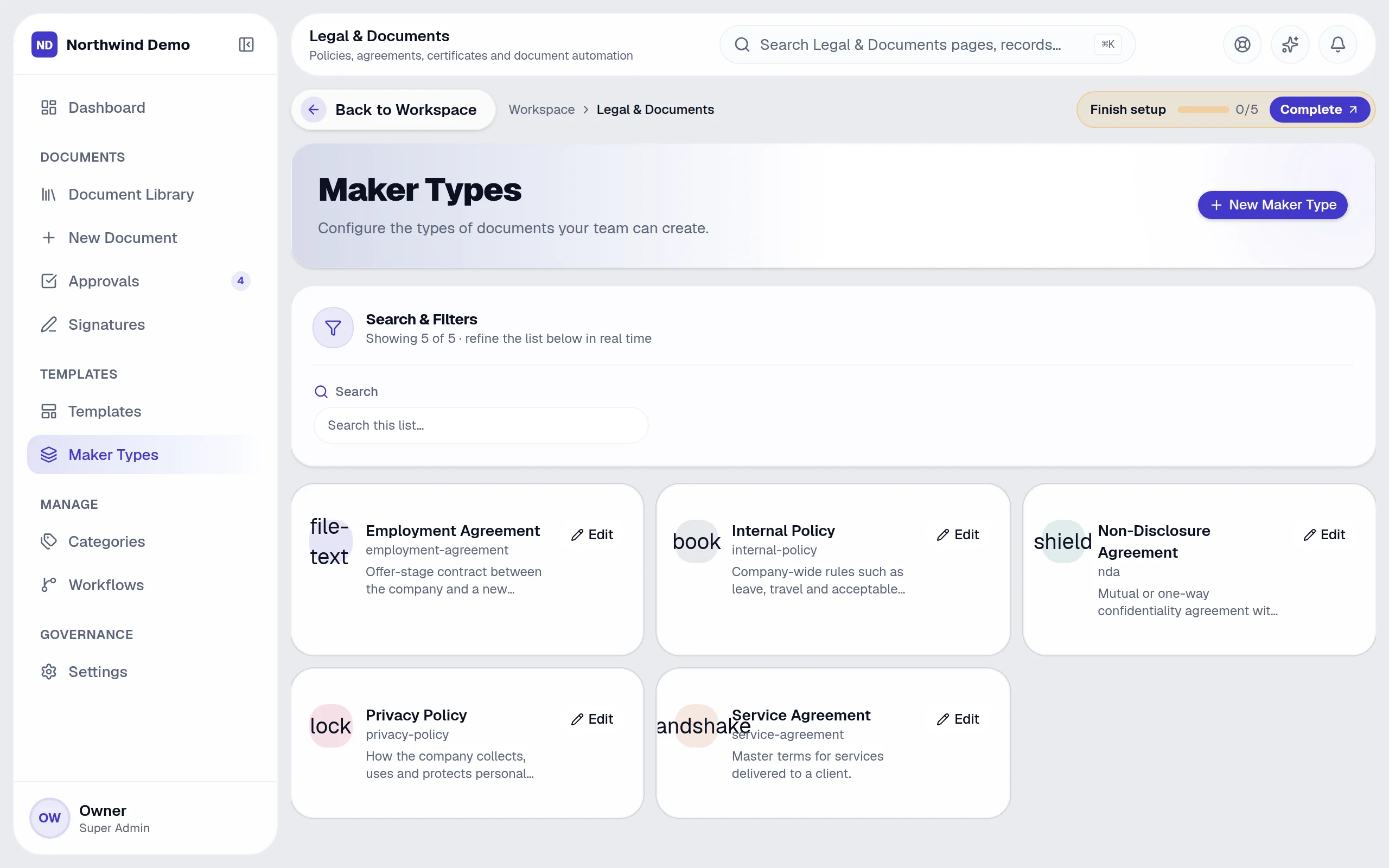Click the header search magnifier icon

click(742, 45)
